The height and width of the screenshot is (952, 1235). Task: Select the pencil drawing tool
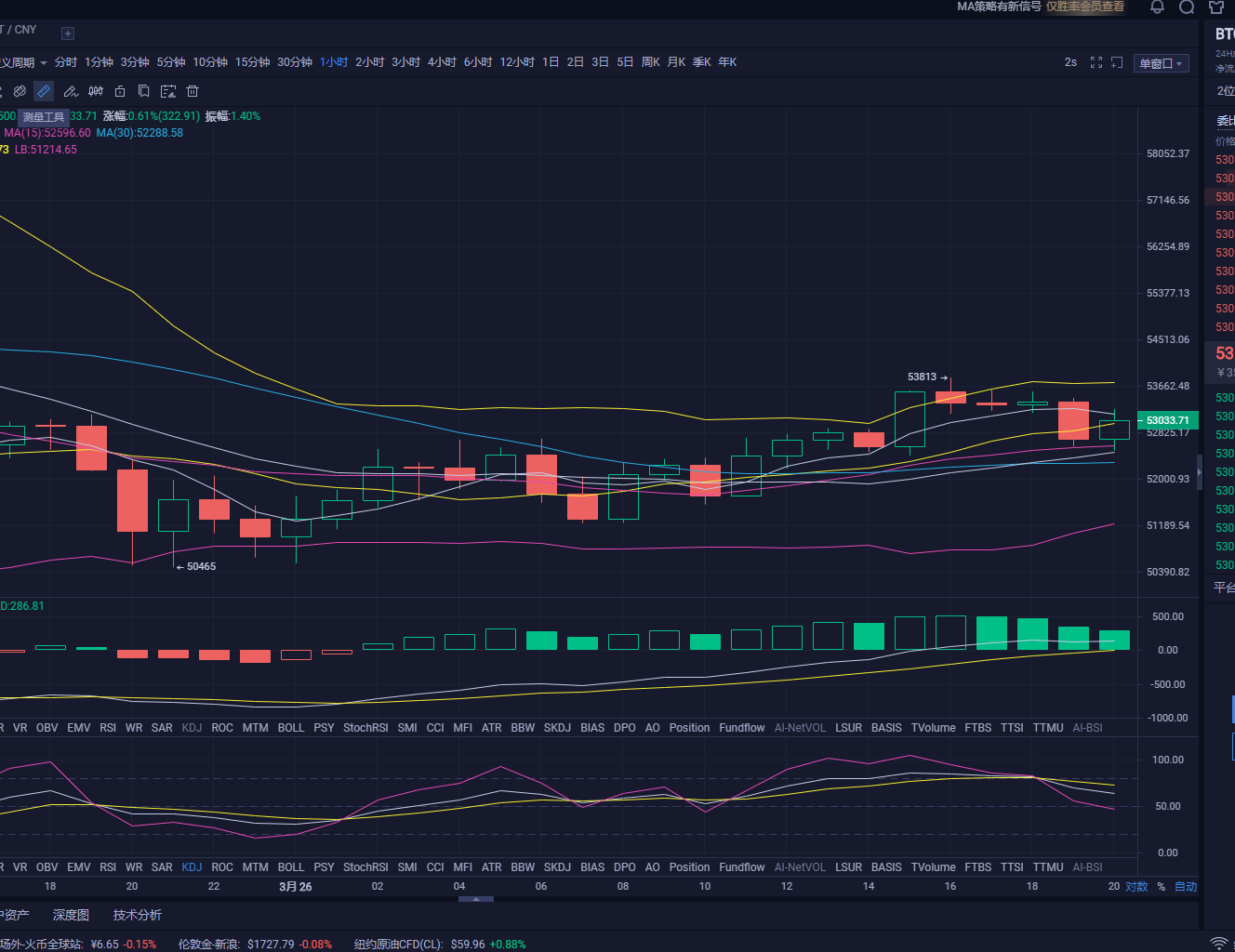click(x=70, y=91)
